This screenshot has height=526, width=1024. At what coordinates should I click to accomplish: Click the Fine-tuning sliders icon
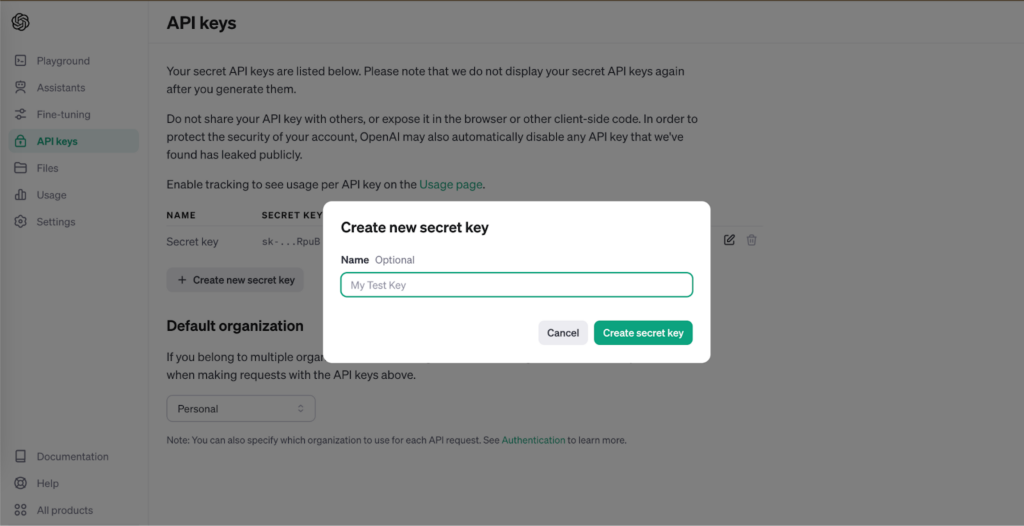click(x=20, y=114)
